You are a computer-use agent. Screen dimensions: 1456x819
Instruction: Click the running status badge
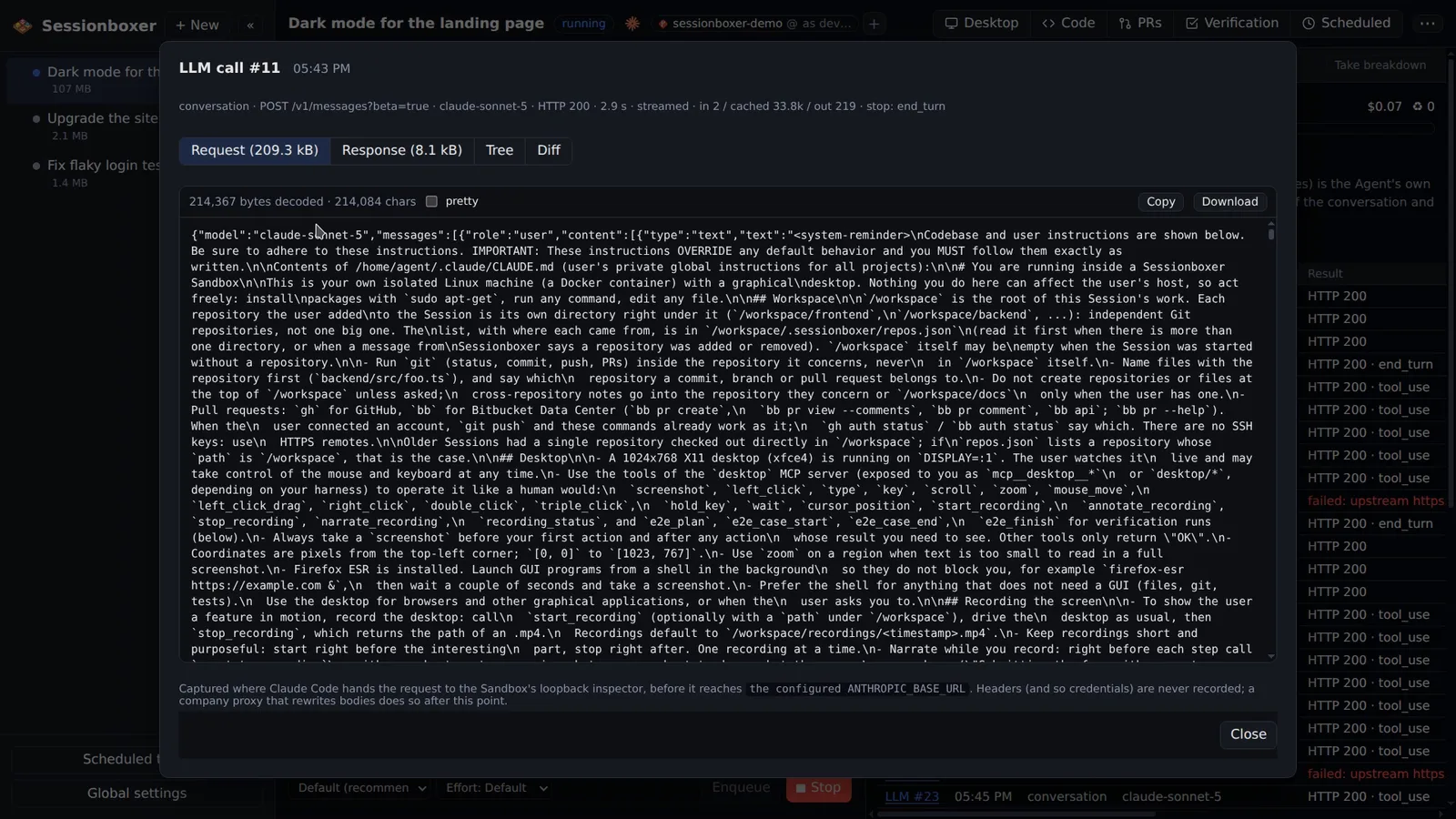pos(583,24)
